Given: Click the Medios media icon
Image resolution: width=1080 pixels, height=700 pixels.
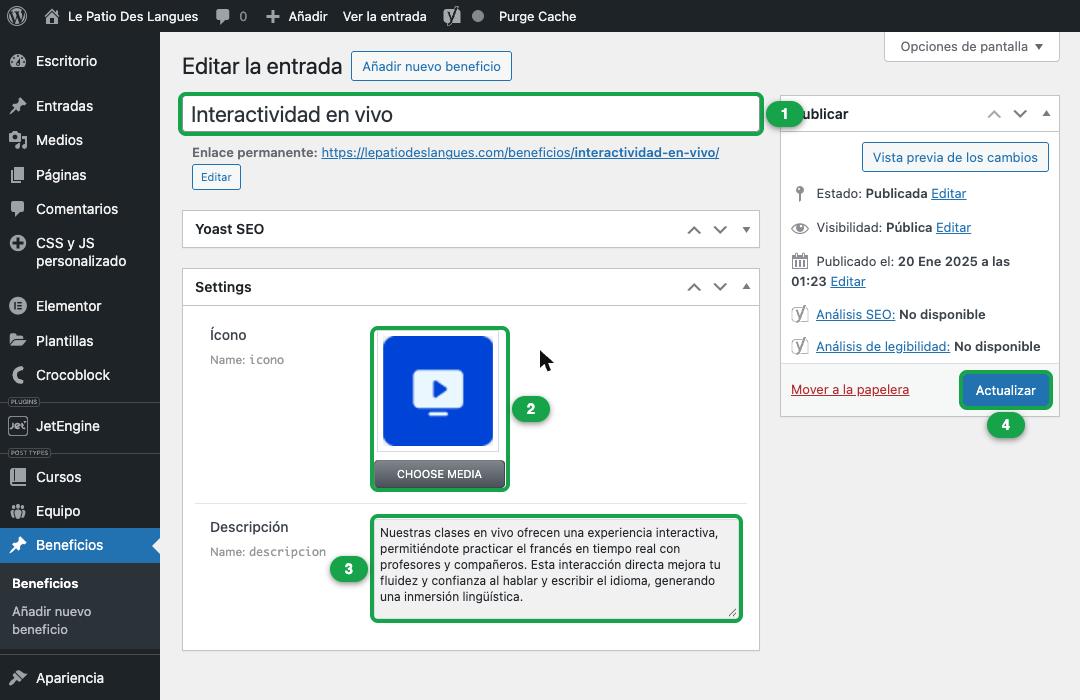Looking at the screenshot, I should [x=18, y=141].
